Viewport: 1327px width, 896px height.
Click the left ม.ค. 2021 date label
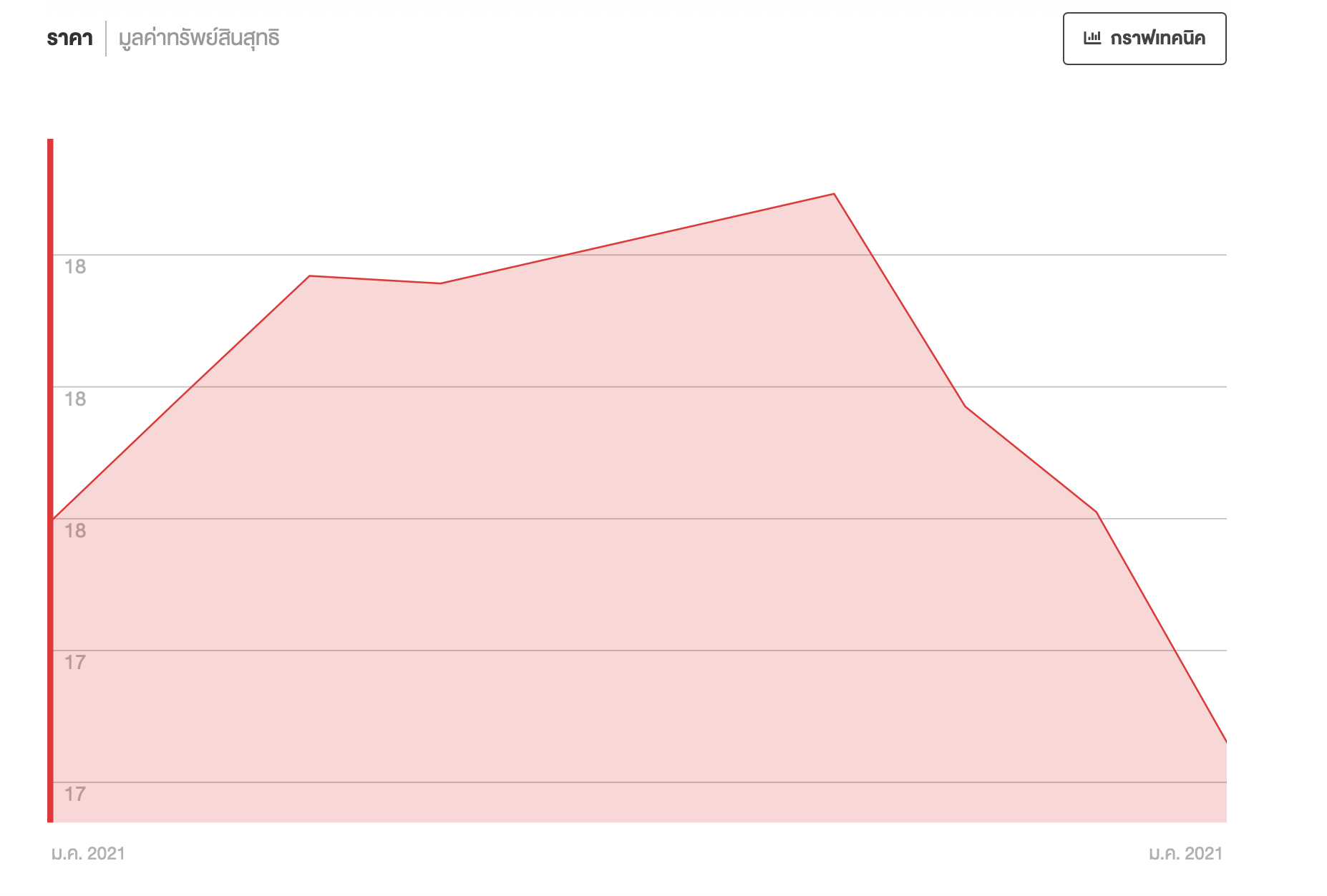pyautogui.click(x=88, y=853)
